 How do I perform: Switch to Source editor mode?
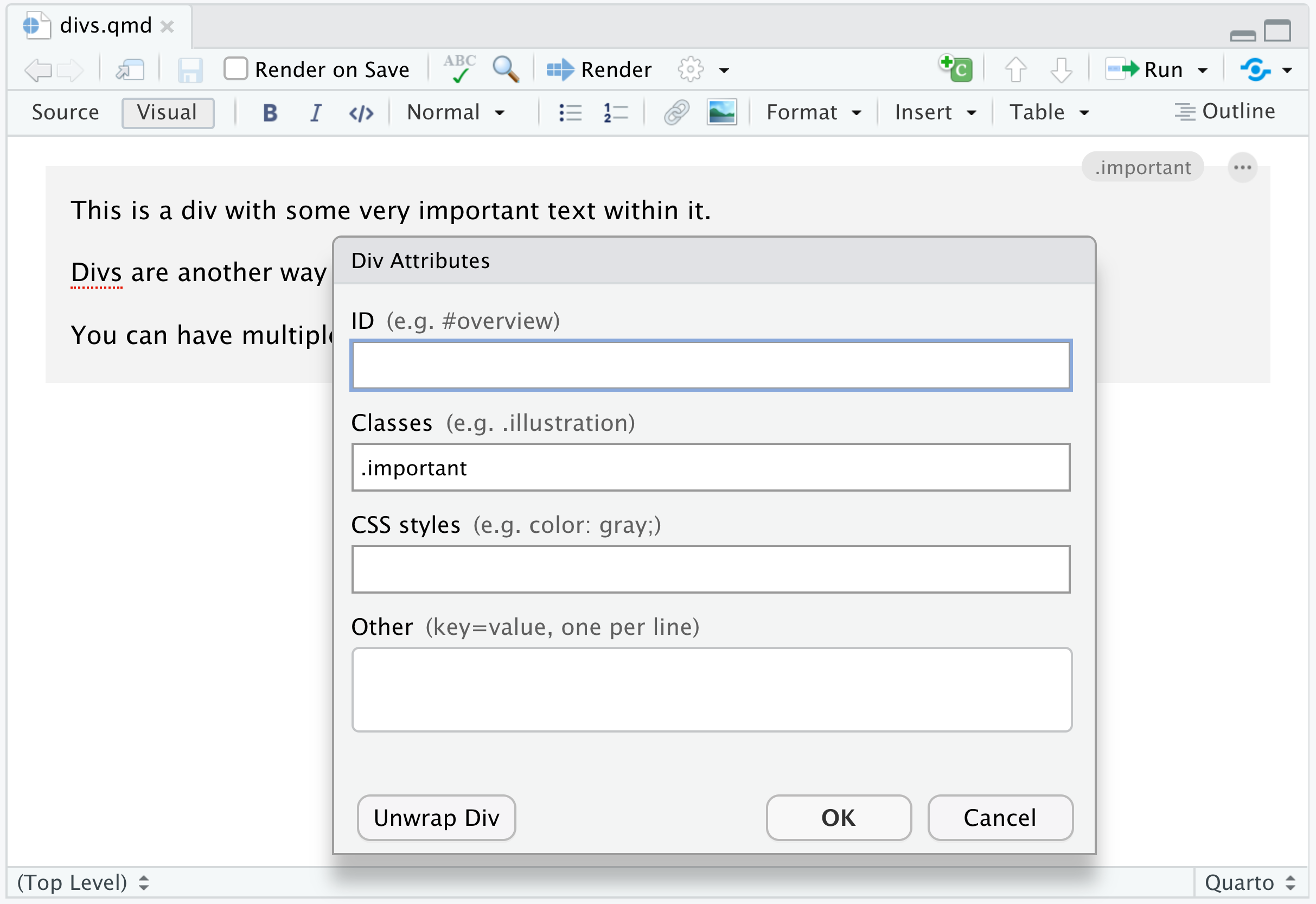click(65, 112)
